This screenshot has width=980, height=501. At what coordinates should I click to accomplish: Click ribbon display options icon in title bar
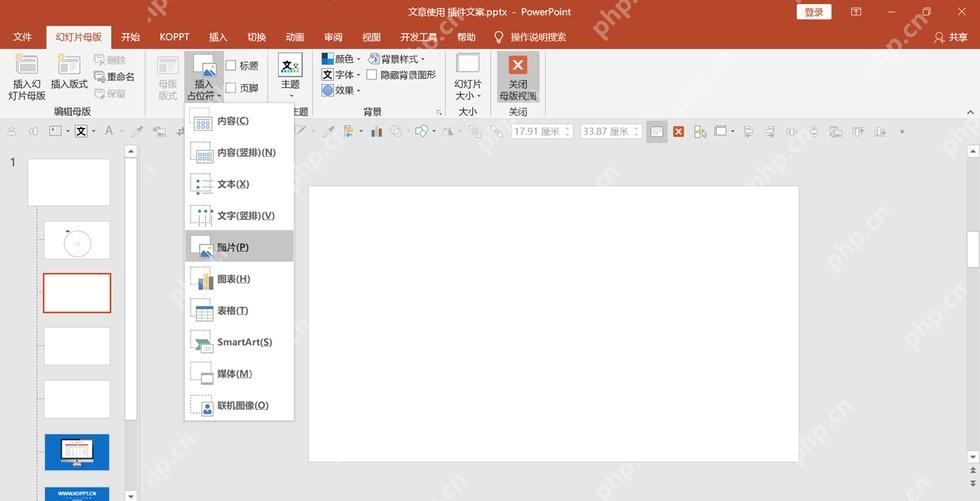pyautogui.click(x=856, y=12)
